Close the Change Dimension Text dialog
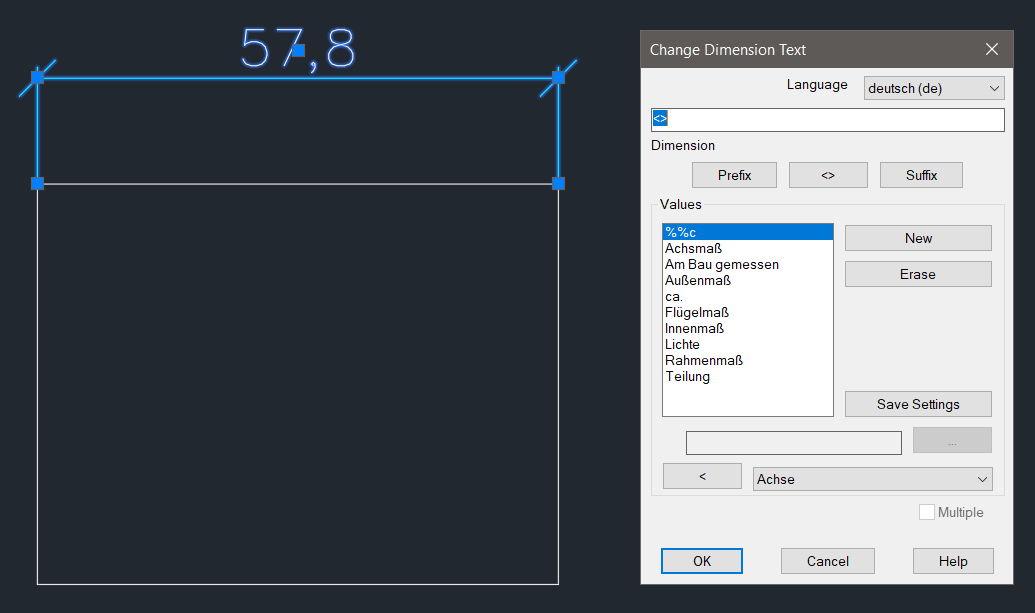Image resolution: width=1035 pixels, height=613 pixels. 991,49
